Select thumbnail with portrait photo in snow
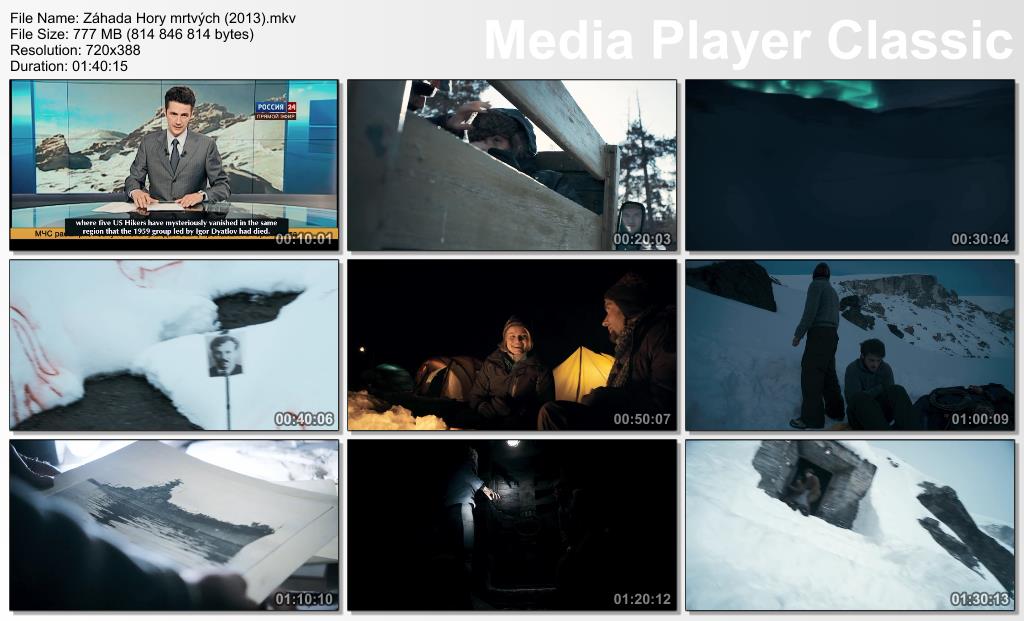Image resolution: width=1024 pixels, height=621 pixels. click(x=174, y=345)
